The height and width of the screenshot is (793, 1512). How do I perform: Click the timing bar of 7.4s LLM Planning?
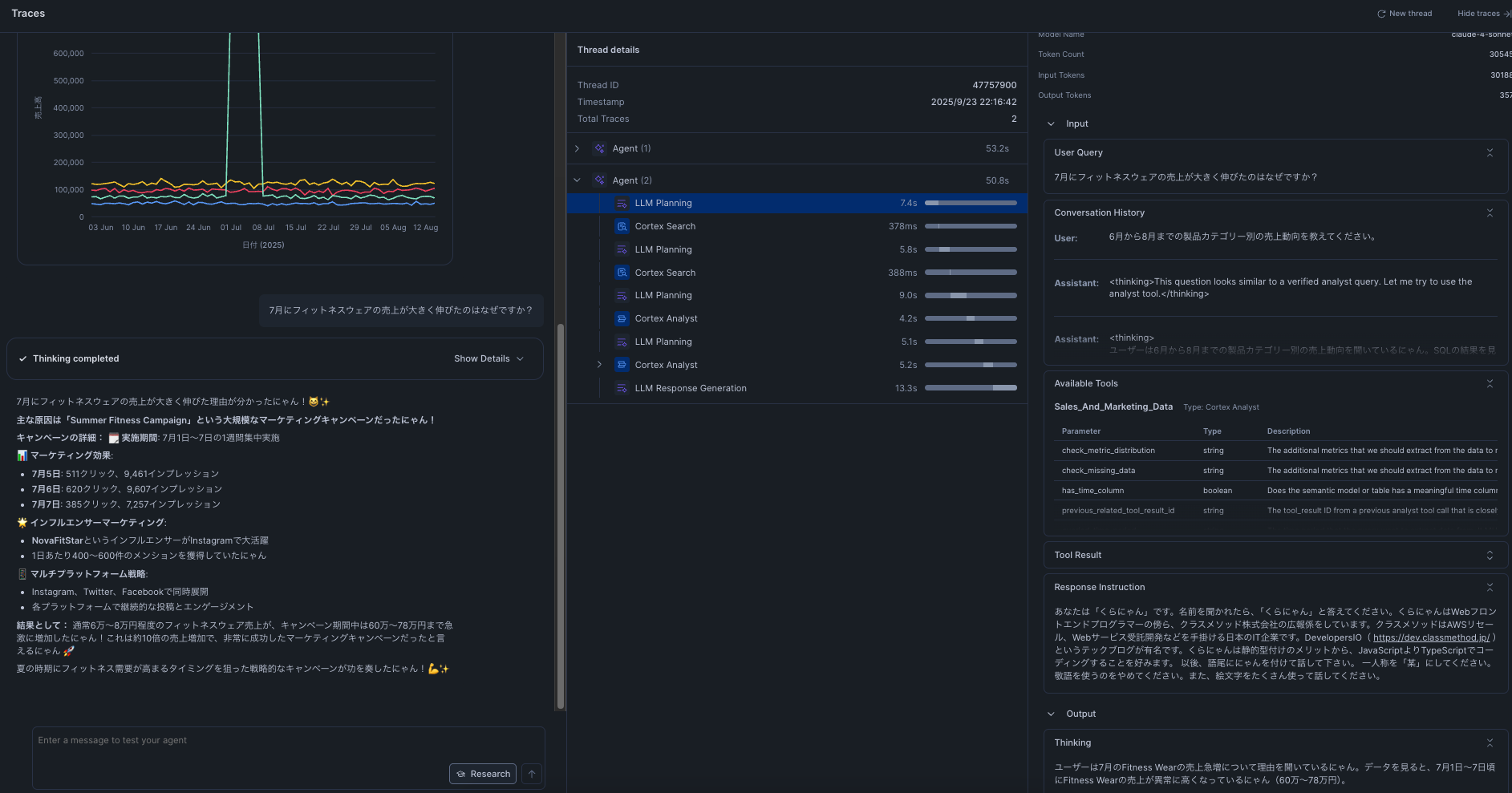point(971,204)
